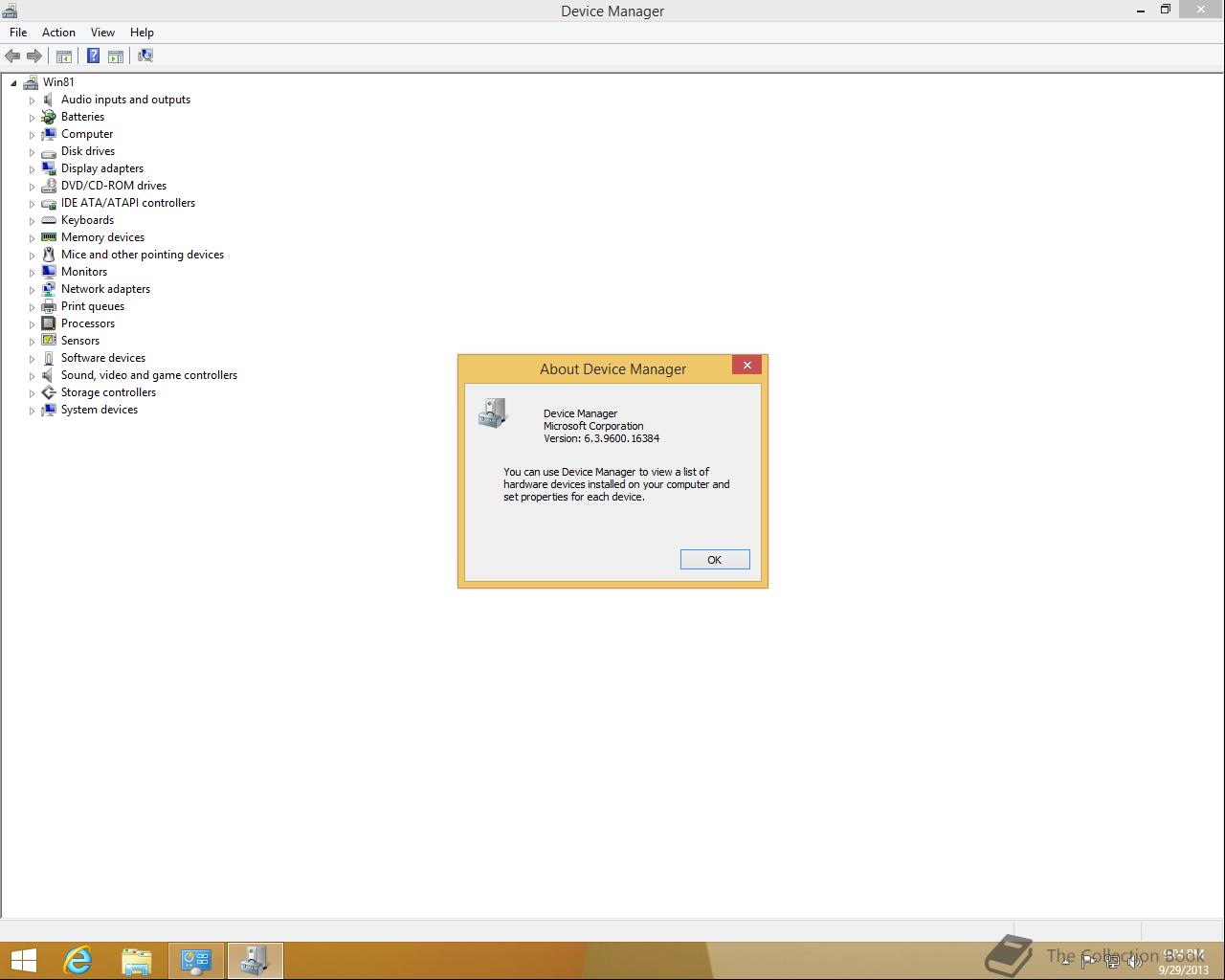Open File Explorer from the taskbar

coord(137,961)
